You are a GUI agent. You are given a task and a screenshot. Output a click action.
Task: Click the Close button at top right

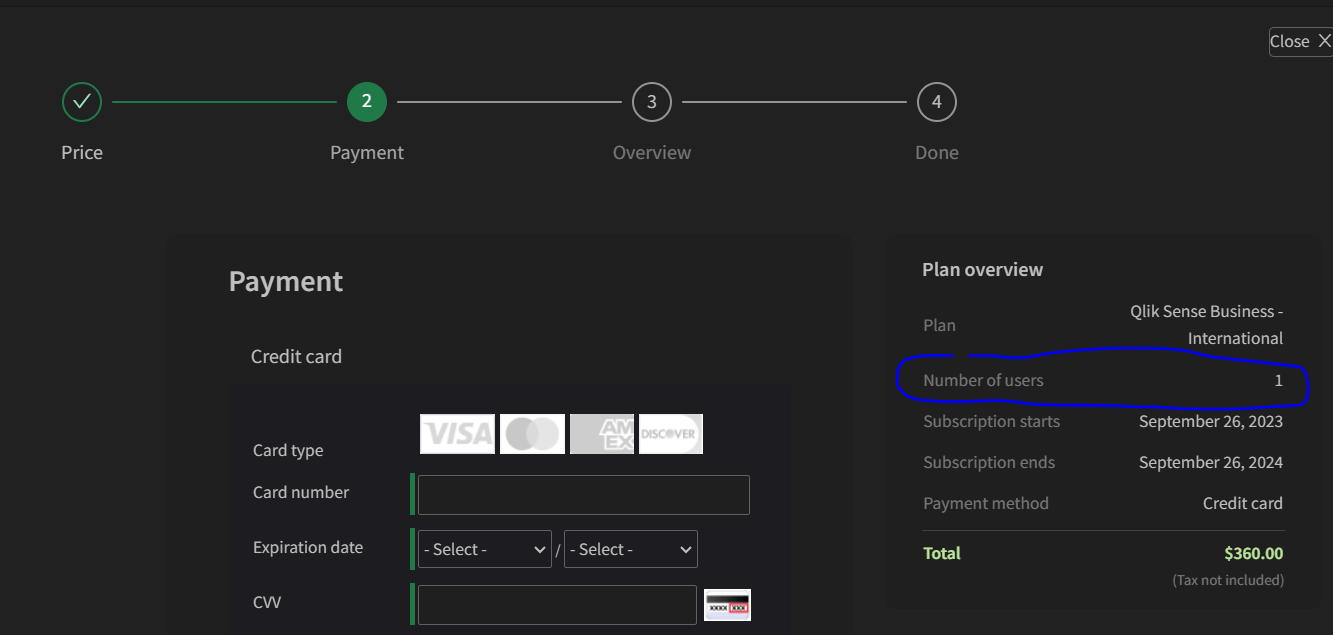tap(1297, 41)
